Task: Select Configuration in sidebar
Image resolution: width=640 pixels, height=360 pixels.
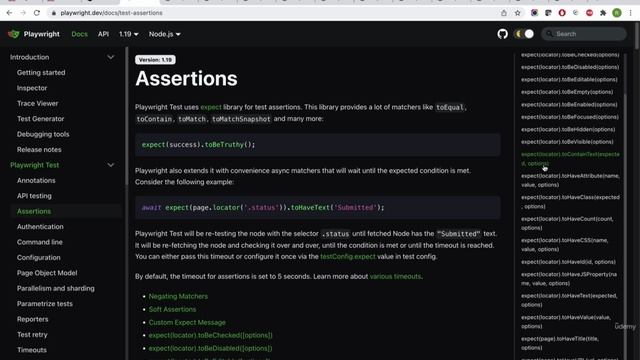Action: [x=38, y=258]
